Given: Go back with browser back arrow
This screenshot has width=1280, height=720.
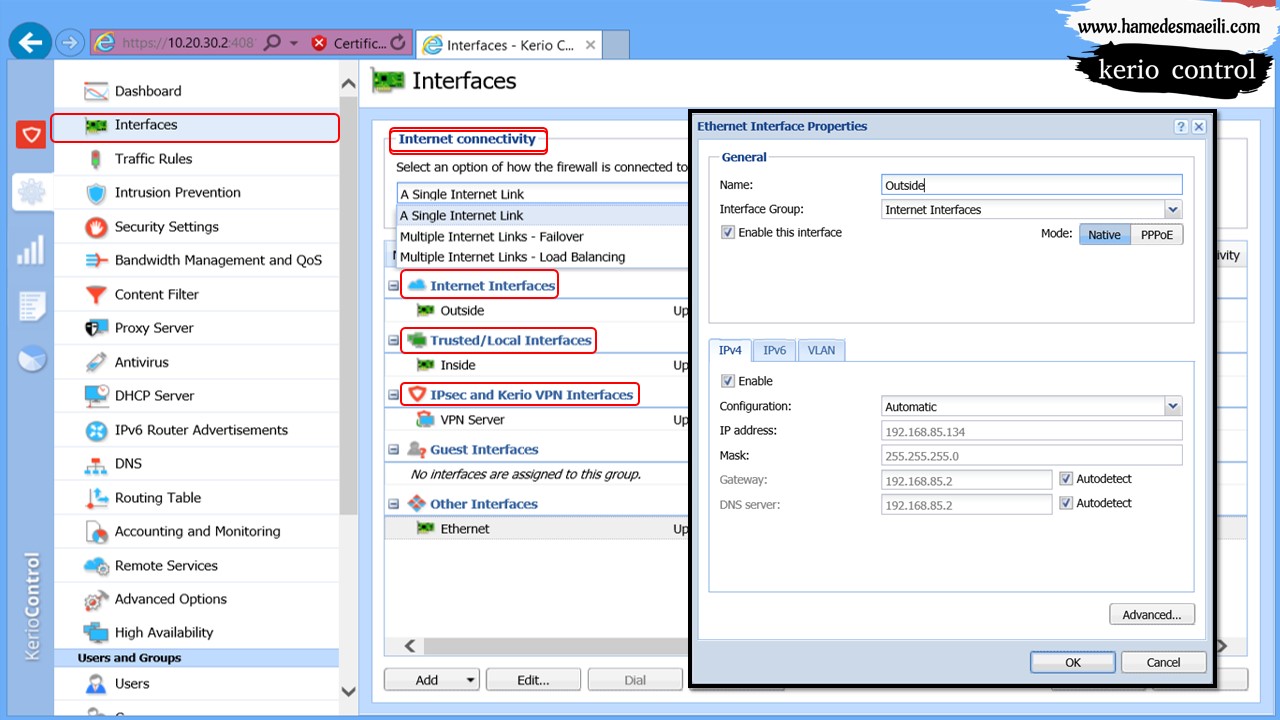Looking at the screenshot, I should [32, 43].
